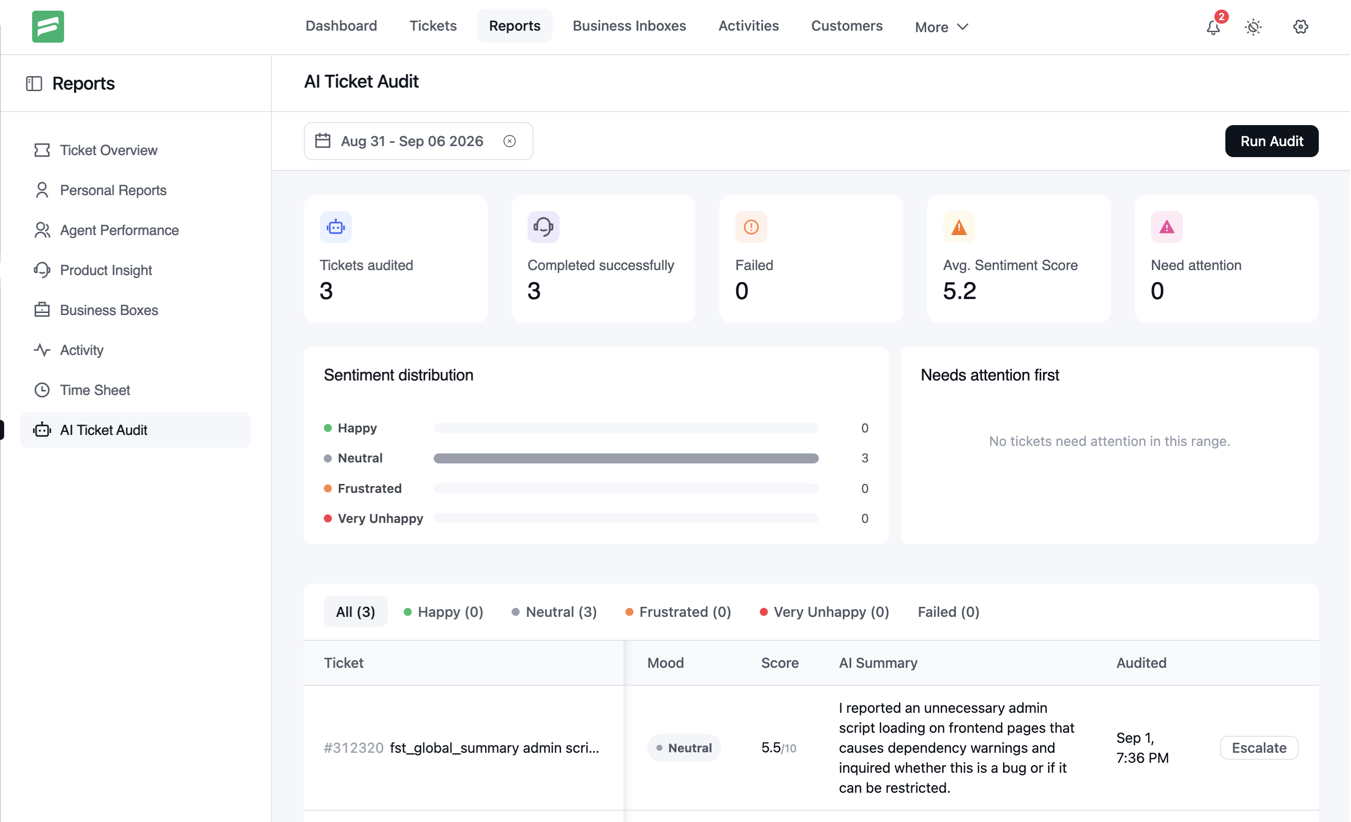Collapse the Reports sidebar panel icon

(34, 83)
